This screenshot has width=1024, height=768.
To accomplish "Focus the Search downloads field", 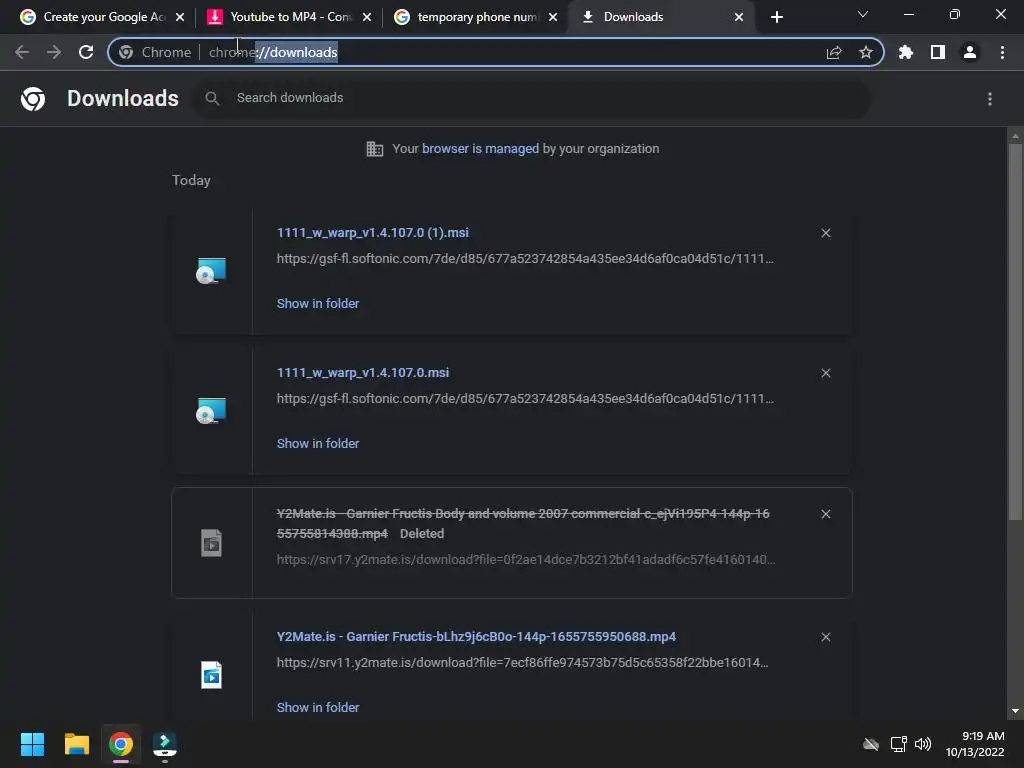I will click(x=530, y=99).
